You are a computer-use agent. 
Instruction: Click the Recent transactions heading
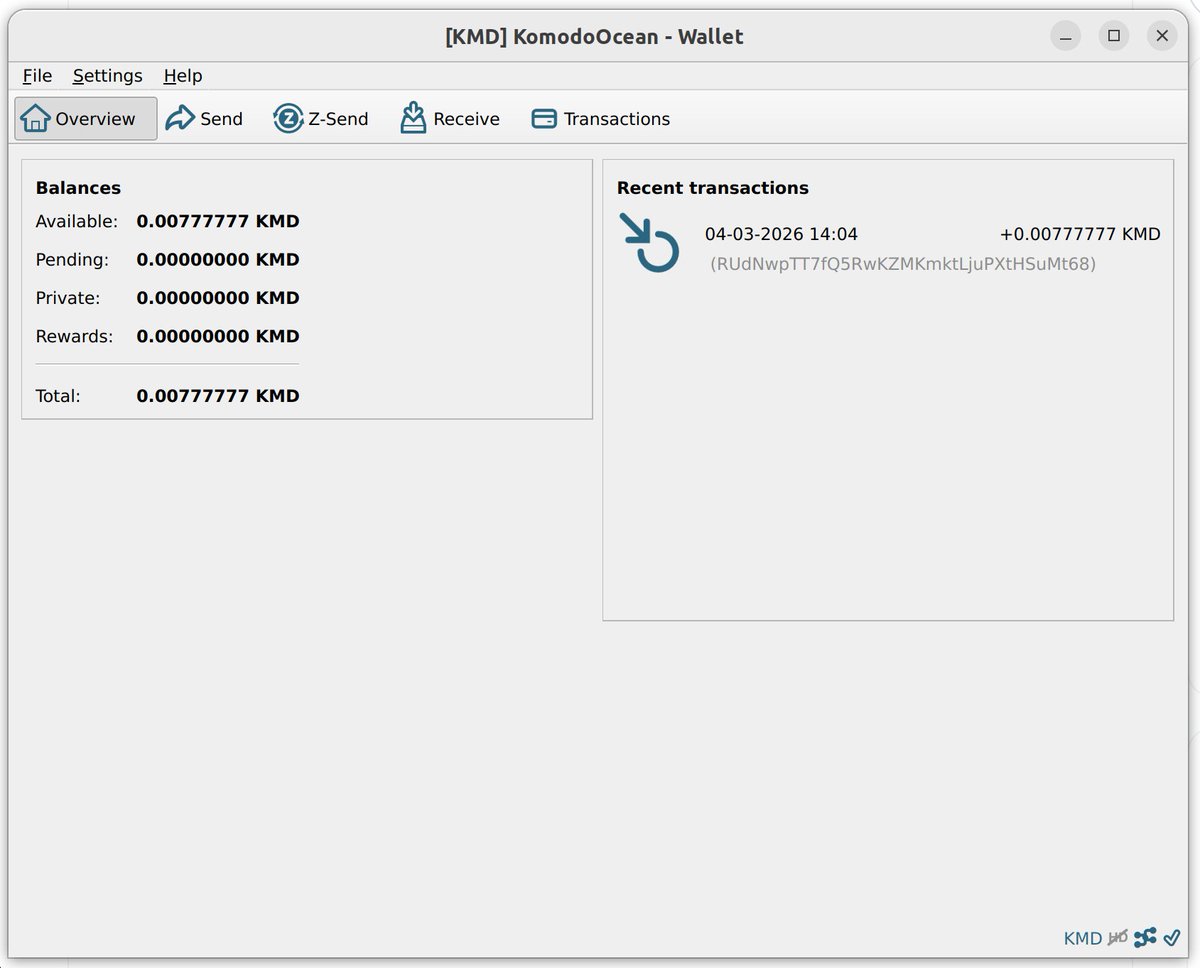point(713,188)
